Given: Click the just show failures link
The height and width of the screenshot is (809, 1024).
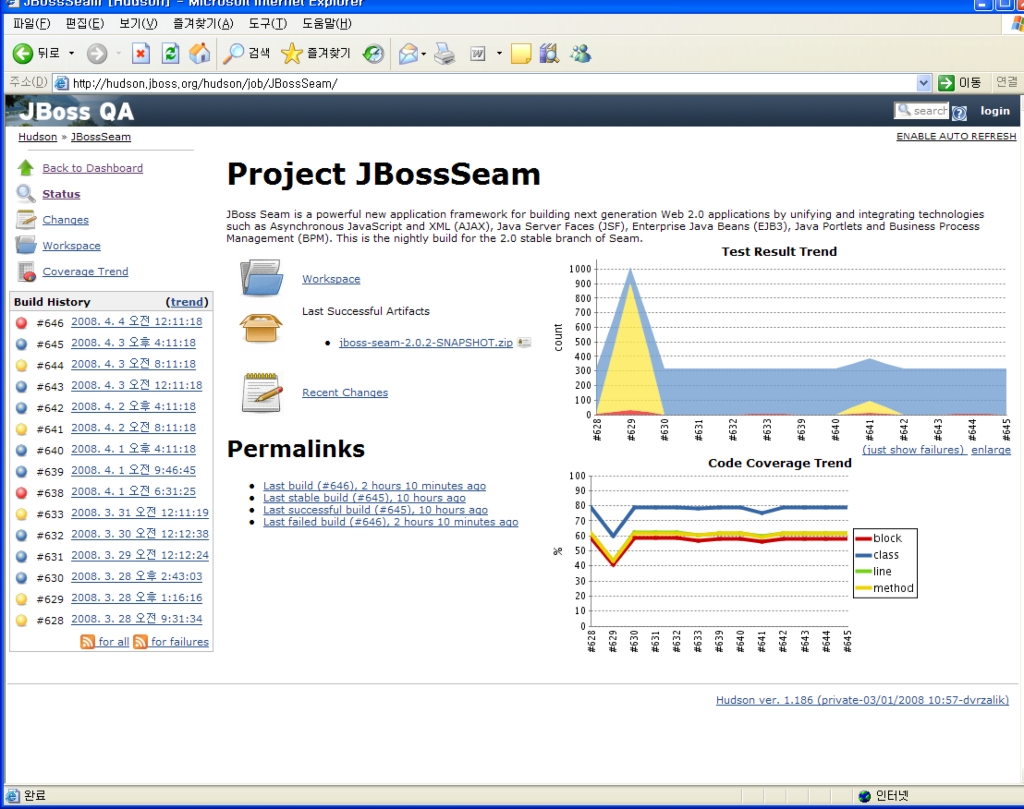Looking at the screenshot, I should [913, 449].
